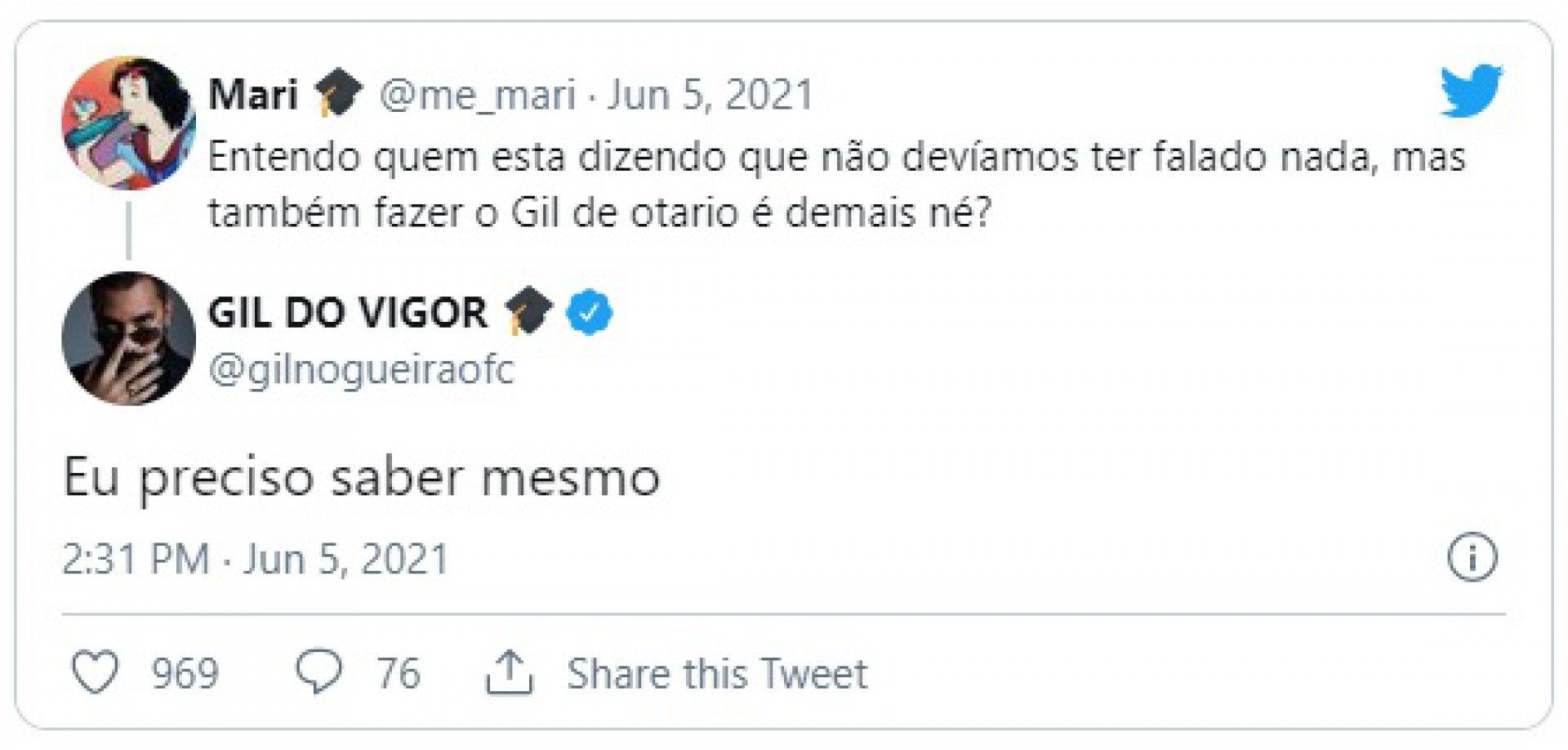
Task: Click the share arrow icon
Action: [x=509, y=672]
